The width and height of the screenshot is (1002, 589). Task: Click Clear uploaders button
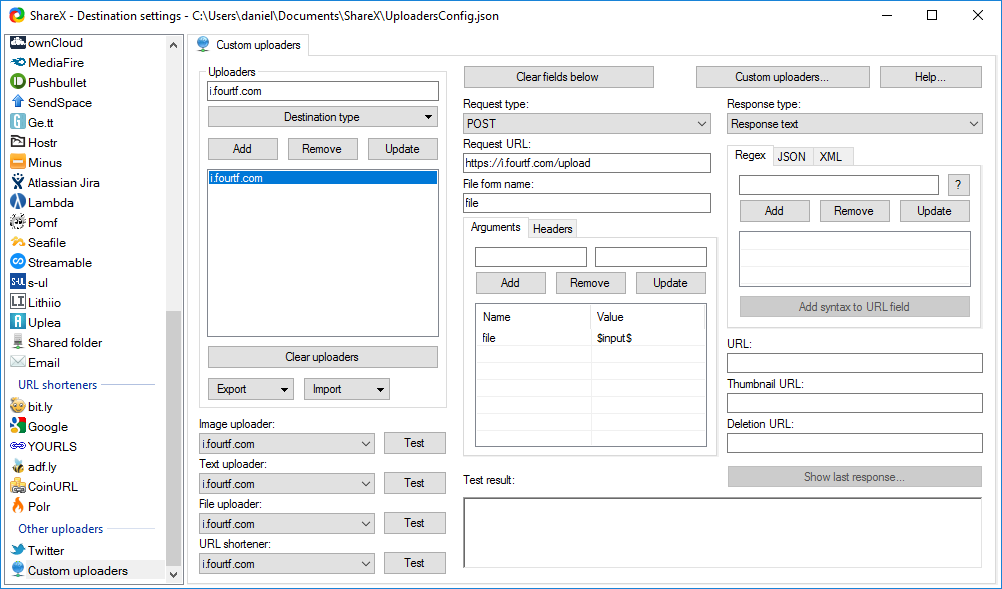pyautogui.click(x=323, y=357)
